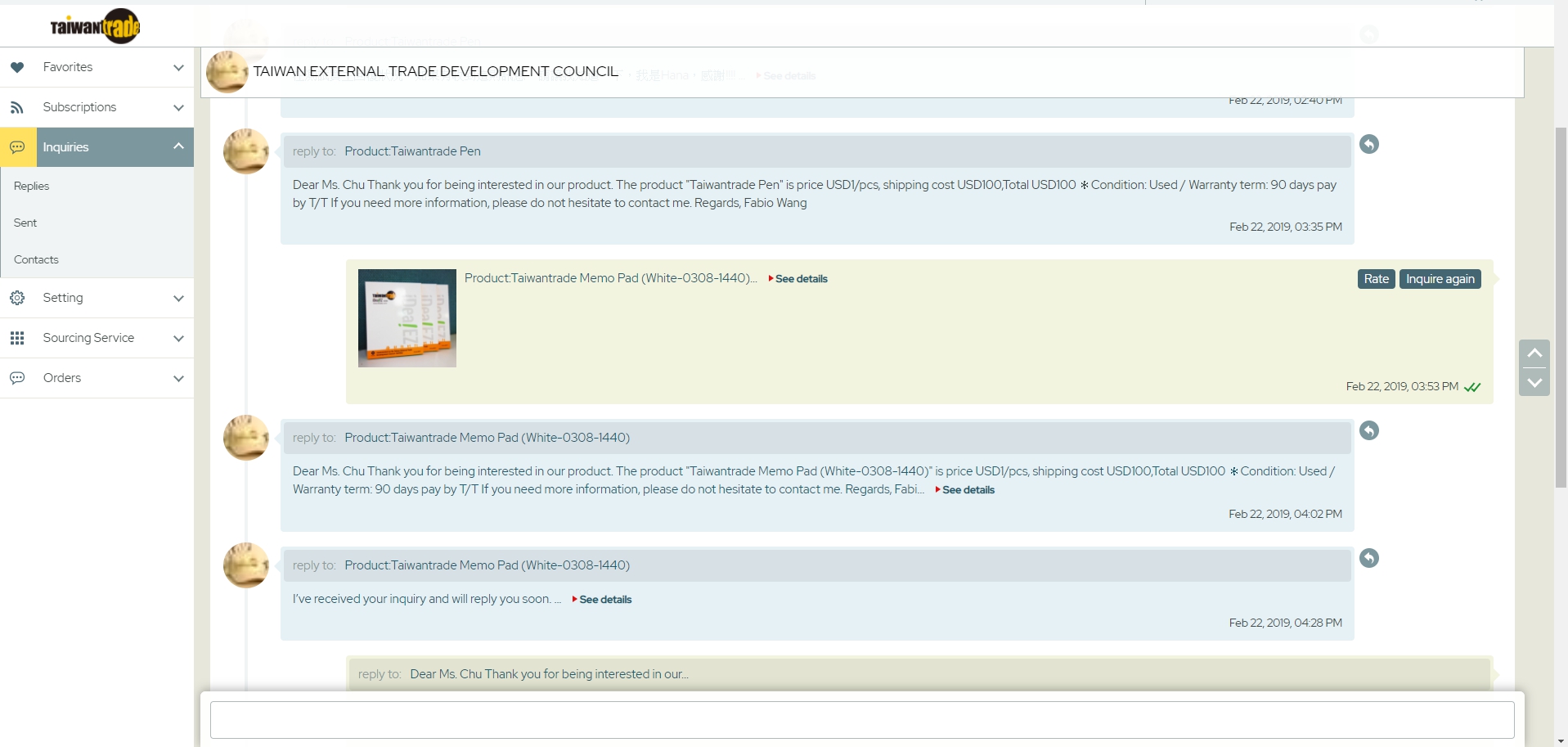Click the avatar beside the 04:28 PM reply

click(x=246, y=565)
